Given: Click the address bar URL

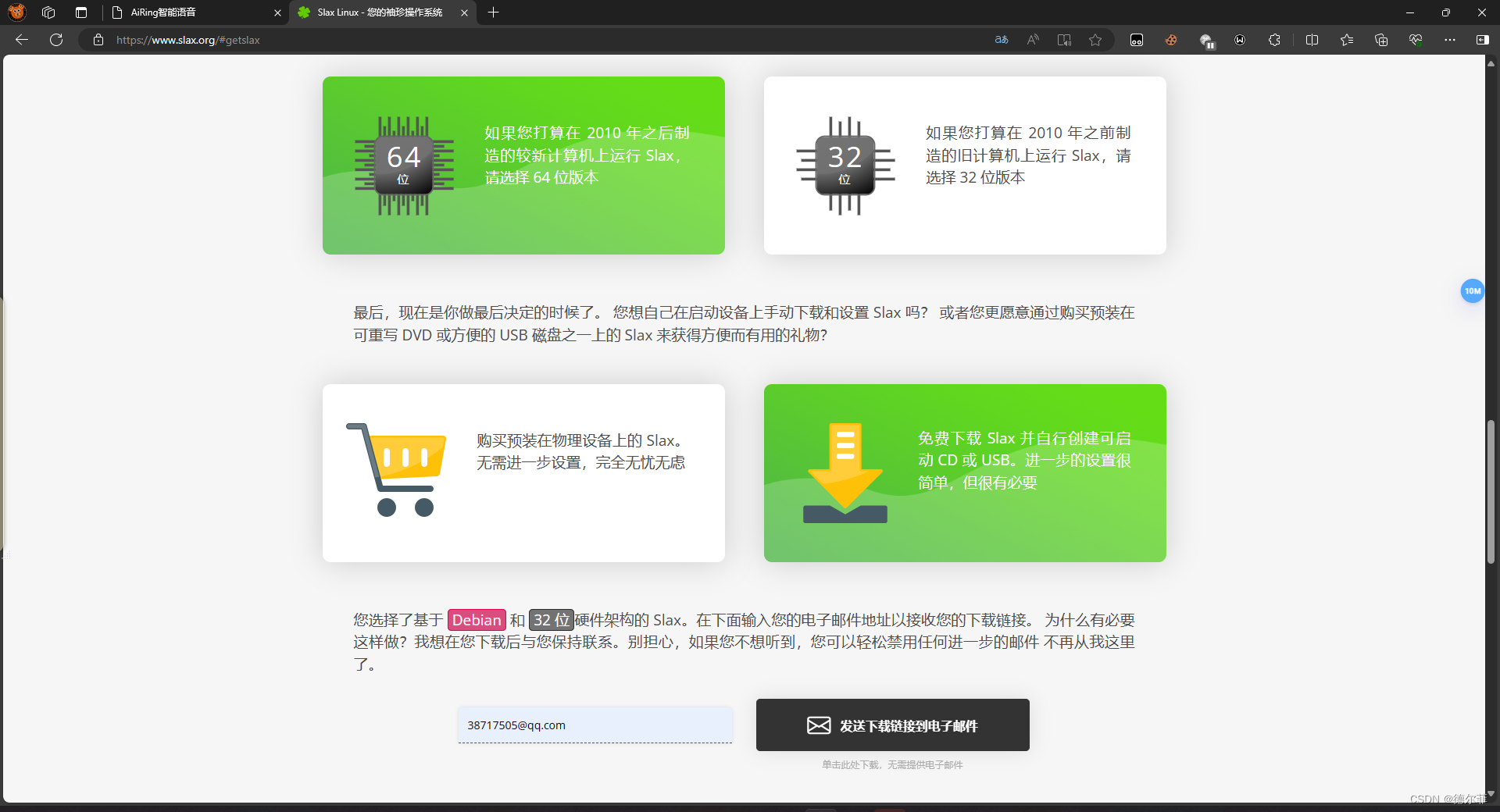Looking at the screenshot, I should 188,40.
